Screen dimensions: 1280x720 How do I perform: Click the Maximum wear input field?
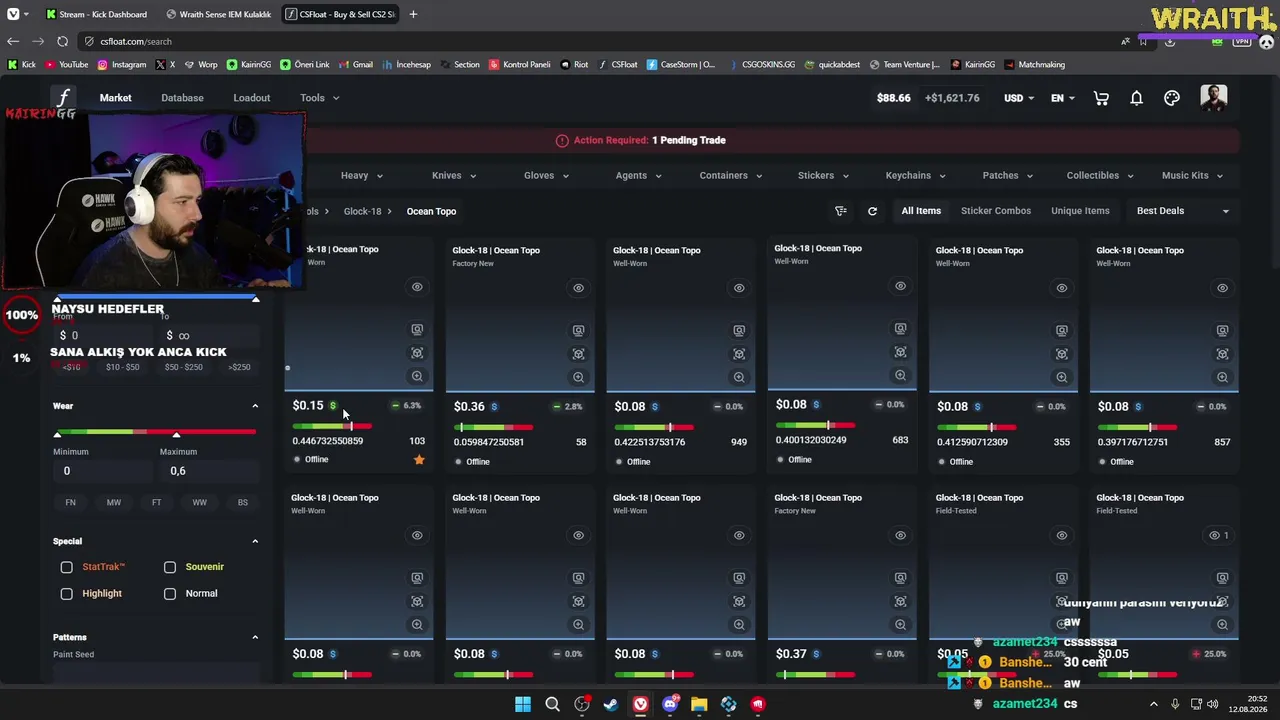209,471
